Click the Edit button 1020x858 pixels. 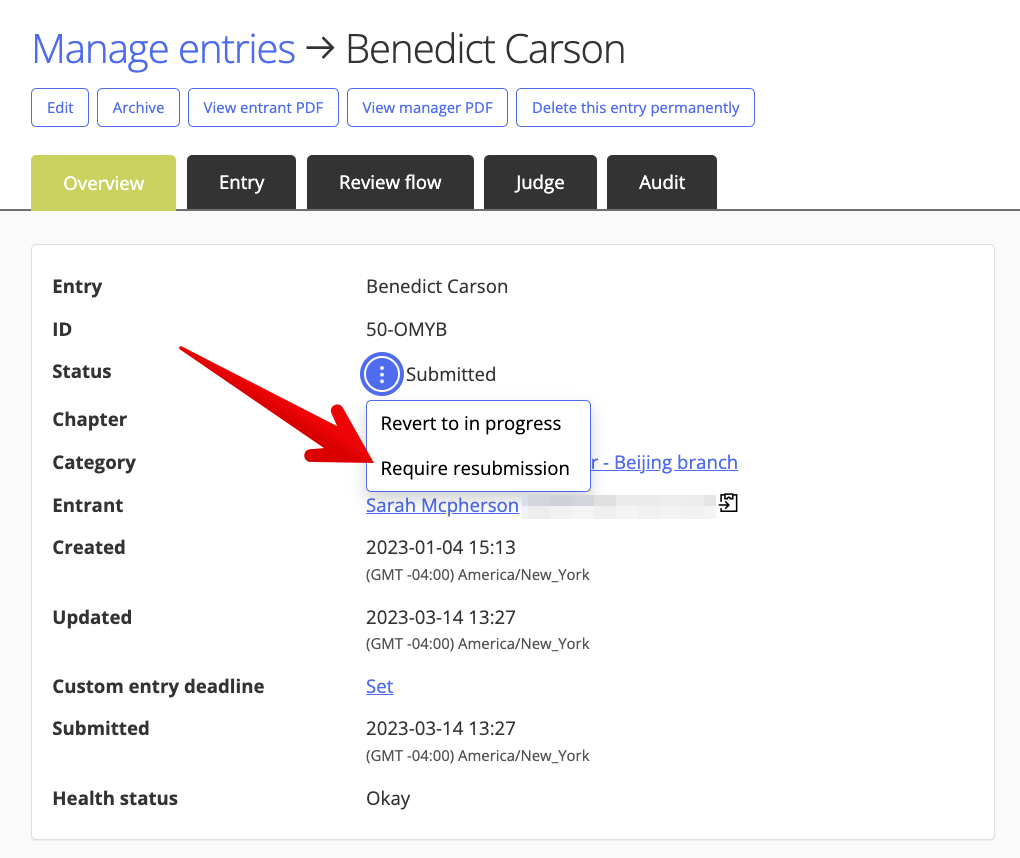point(59,107)
